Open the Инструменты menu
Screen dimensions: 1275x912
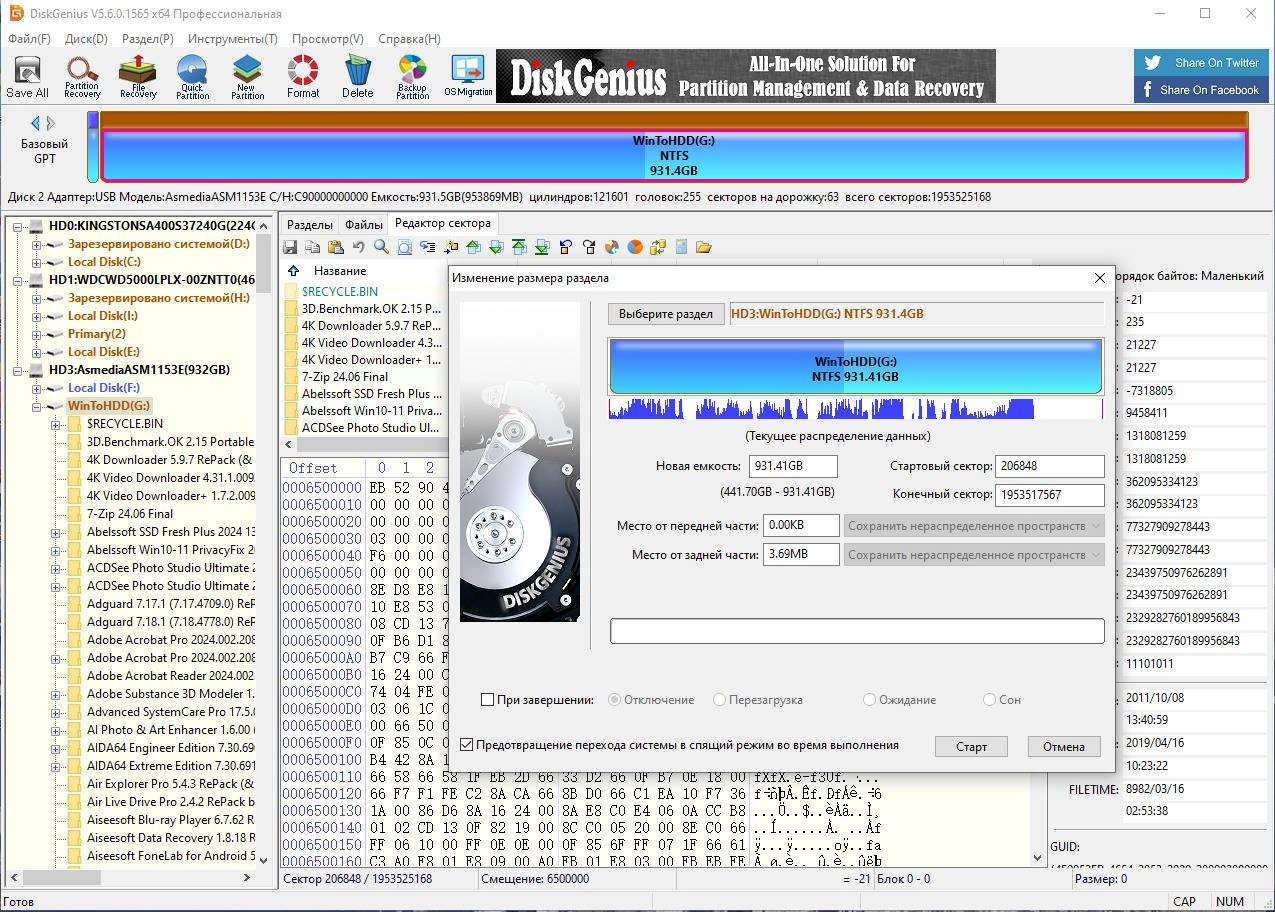coord(232,38)
